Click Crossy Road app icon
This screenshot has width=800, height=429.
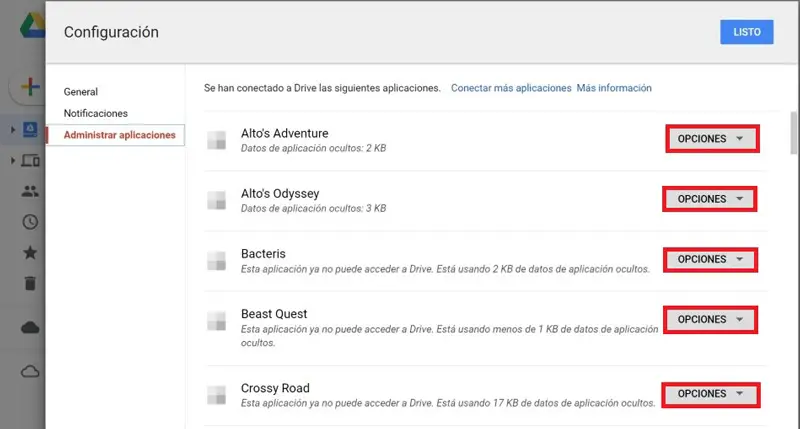216,395
